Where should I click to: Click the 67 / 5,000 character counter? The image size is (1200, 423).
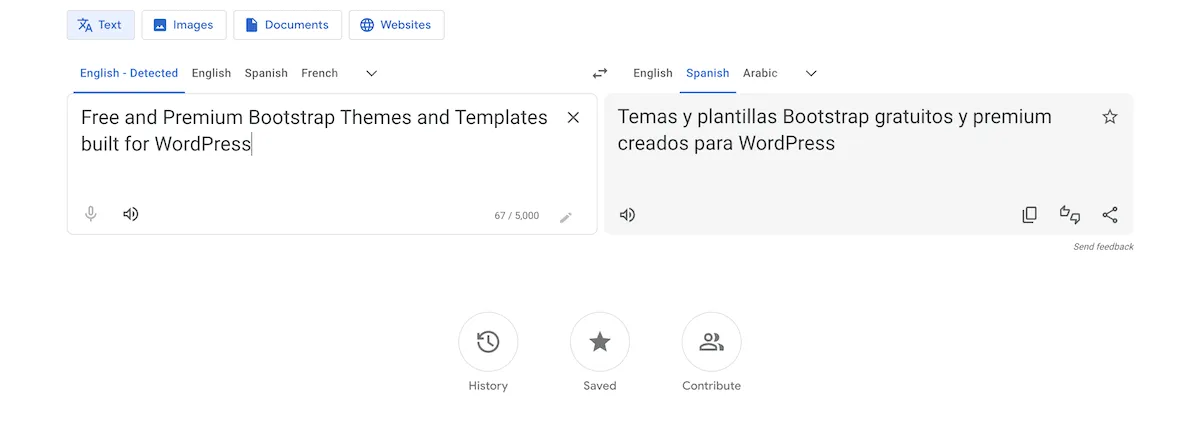click(x=517, y=216)
